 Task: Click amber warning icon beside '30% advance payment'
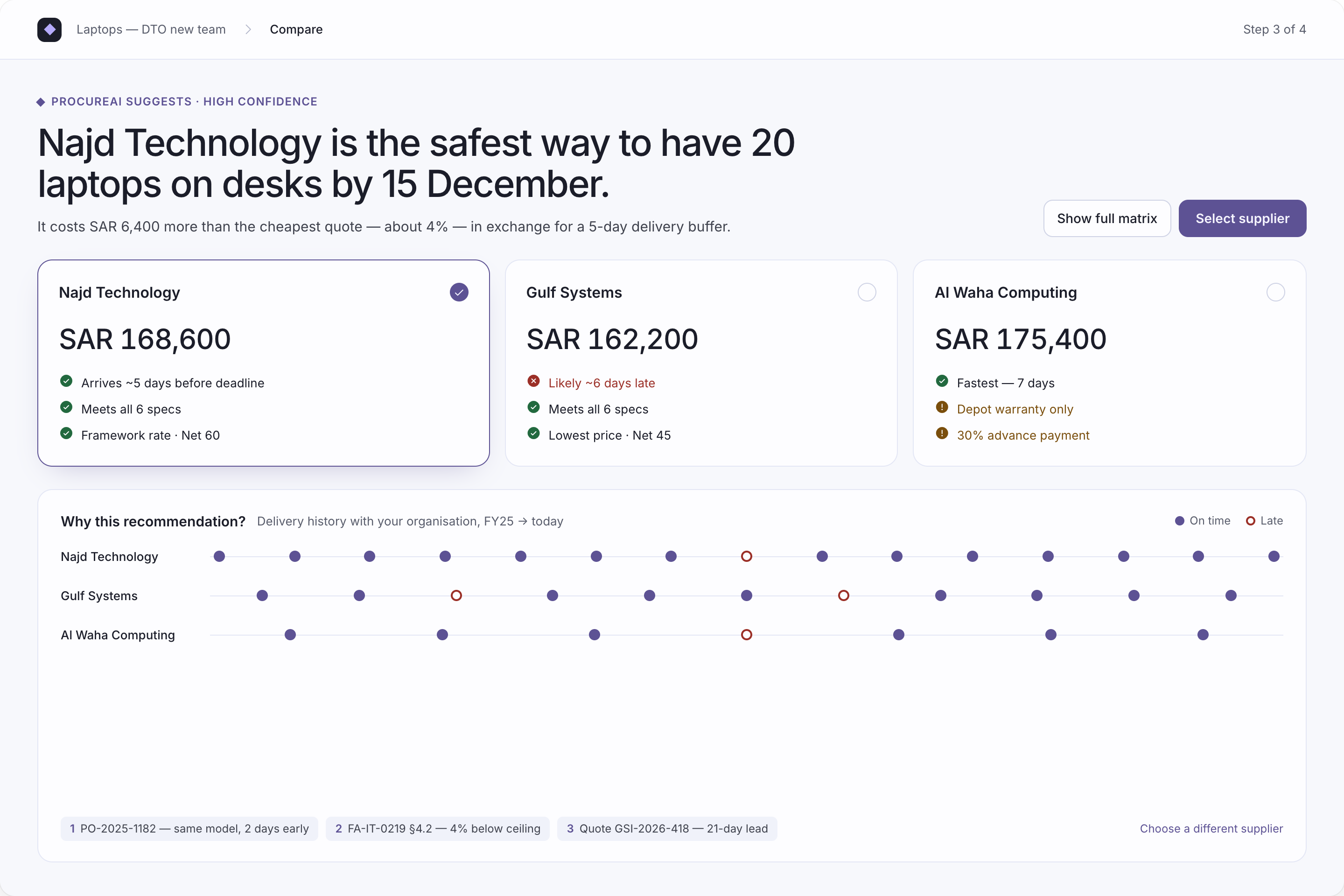[942, 434]
